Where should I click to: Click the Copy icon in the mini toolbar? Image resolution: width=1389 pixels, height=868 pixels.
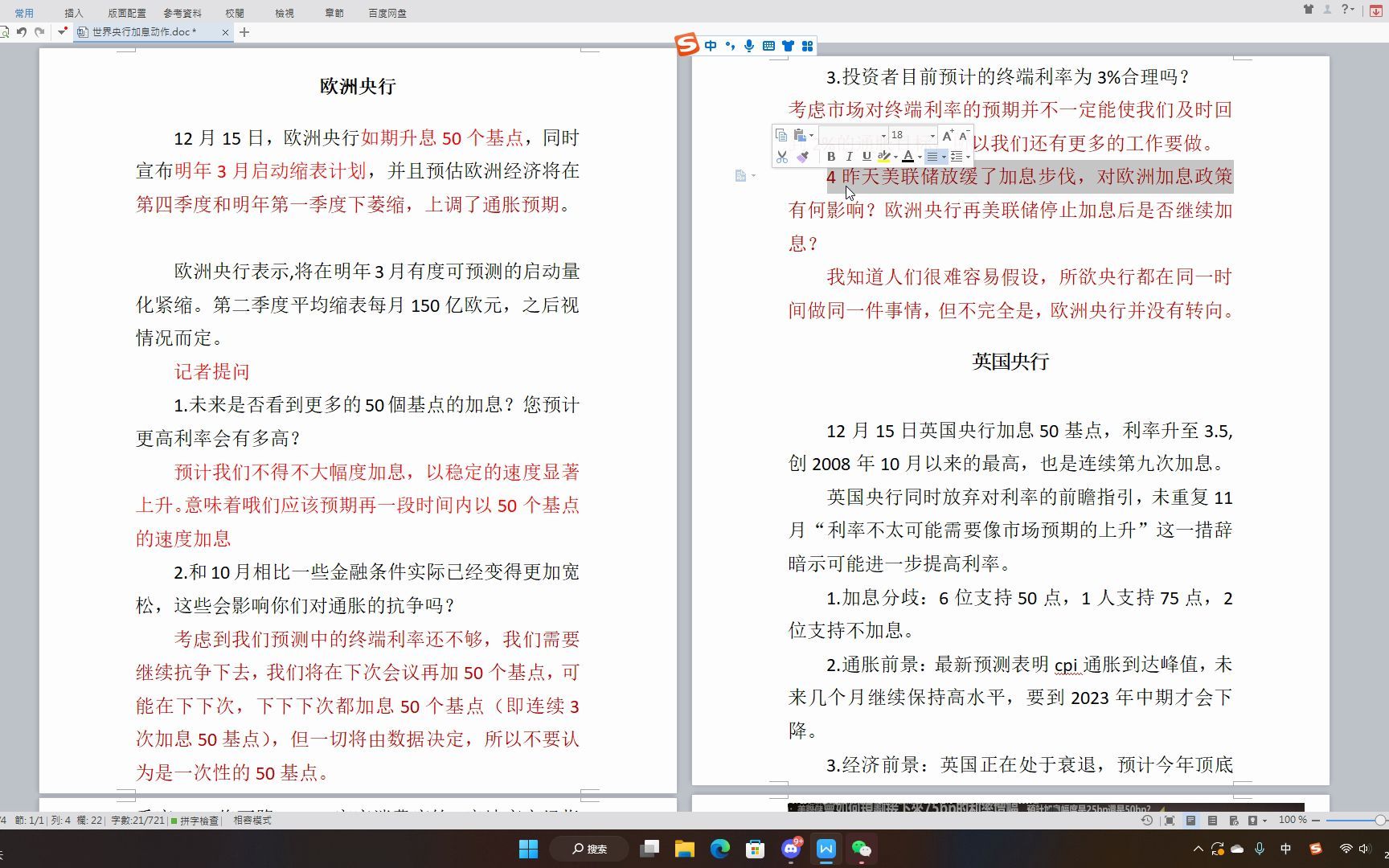pyautogui.click(x=781, y=135)
